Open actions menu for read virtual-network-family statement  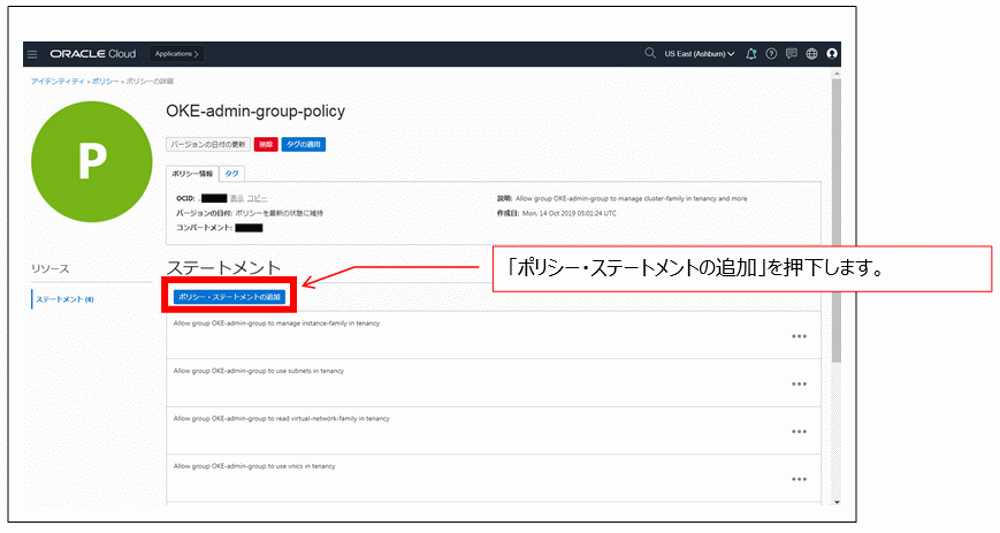tap(799, 432)
